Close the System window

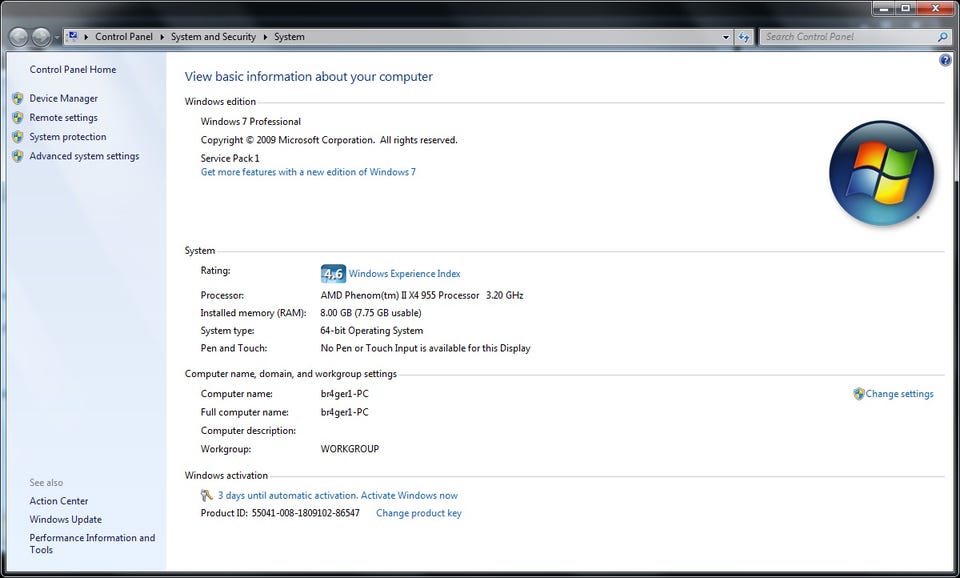[936, 9]
